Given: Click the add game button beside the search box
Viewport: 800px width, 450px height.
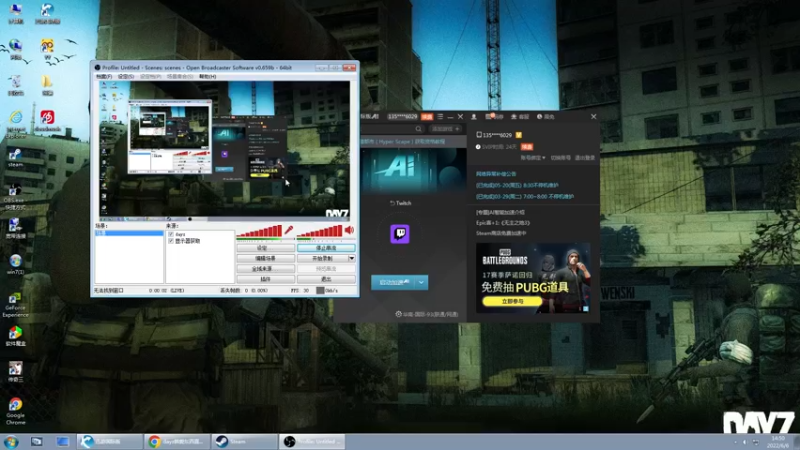Looking at the screenshot, I should point(445,129).
